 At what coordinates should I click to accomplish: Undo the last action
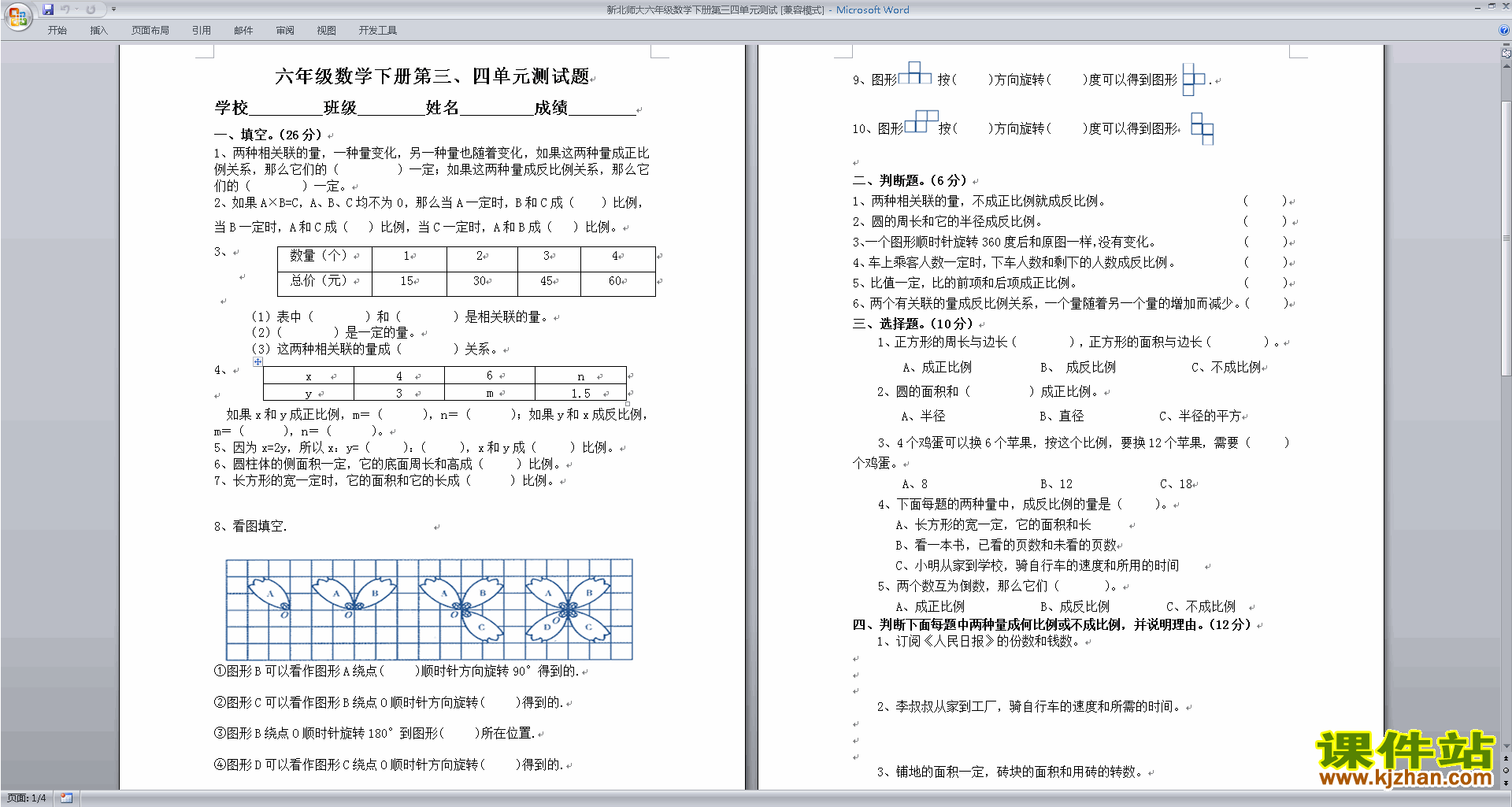(65, 9)
